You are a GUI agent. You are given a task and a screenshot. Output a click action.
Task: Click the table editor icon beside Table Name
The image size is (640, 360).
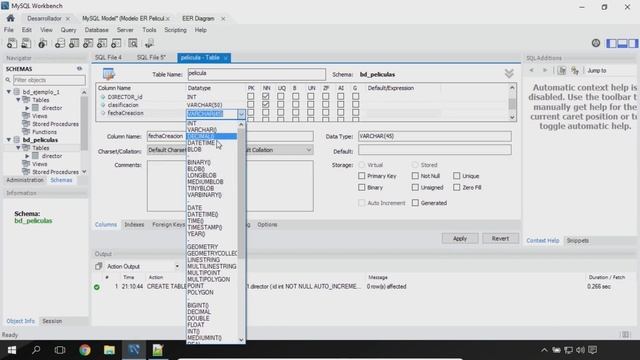click(109, 74)
